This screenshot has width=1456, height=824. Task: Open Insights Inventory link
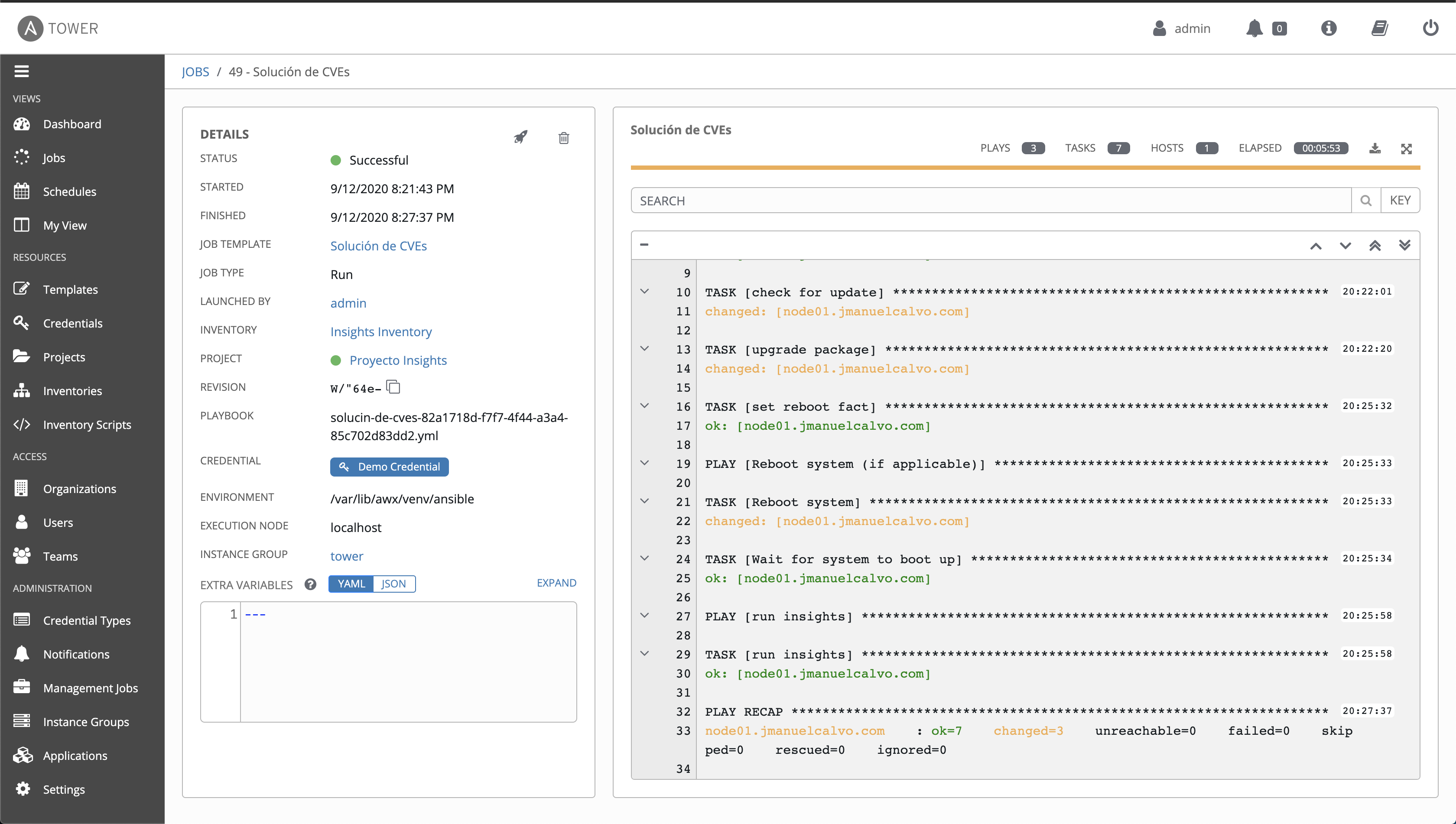381,332
